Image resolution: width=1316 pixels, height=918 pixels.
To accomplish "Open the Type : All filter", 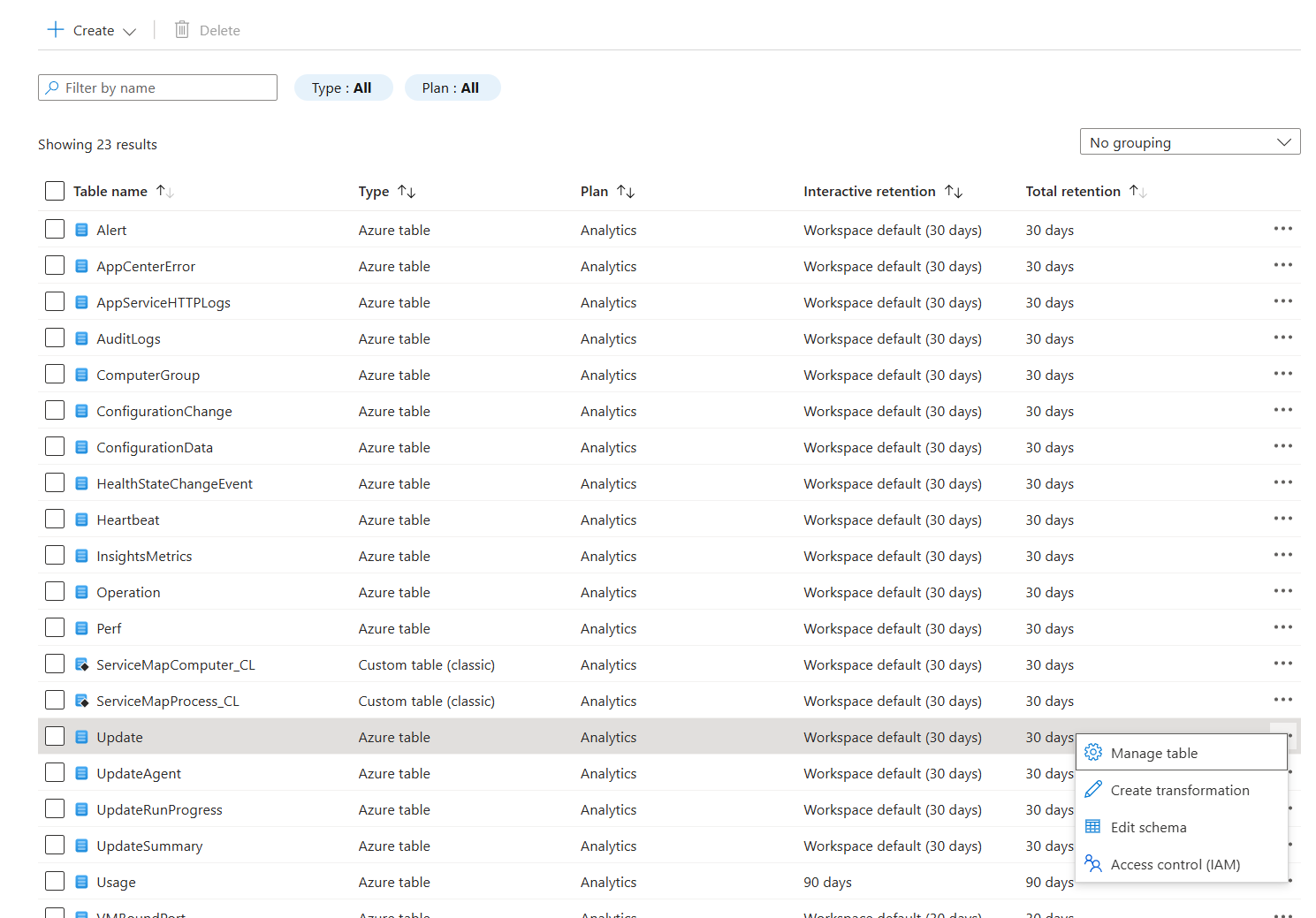I will coord(343,87).
